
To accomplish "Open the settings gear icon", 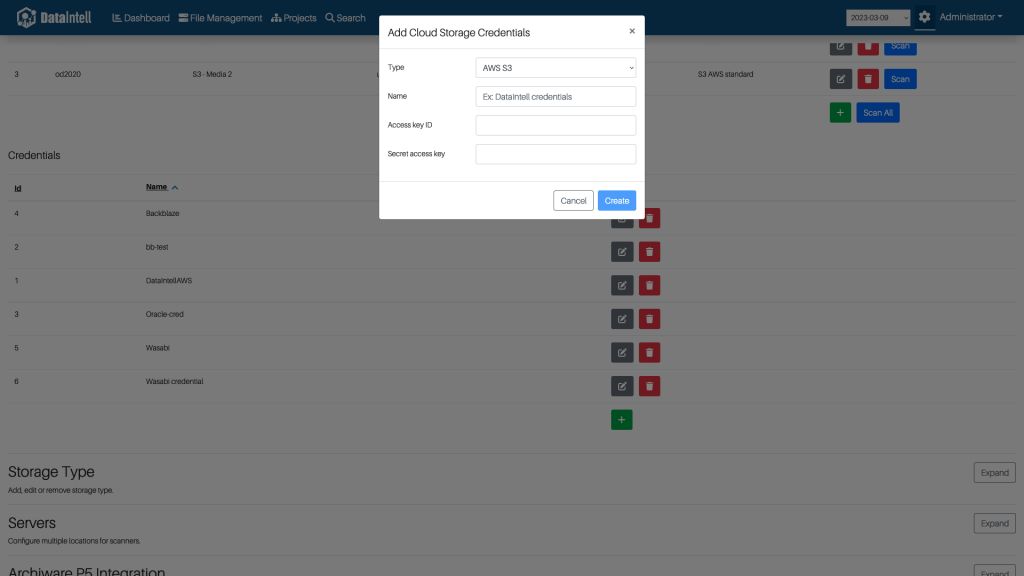I will (x=924, y=17).
